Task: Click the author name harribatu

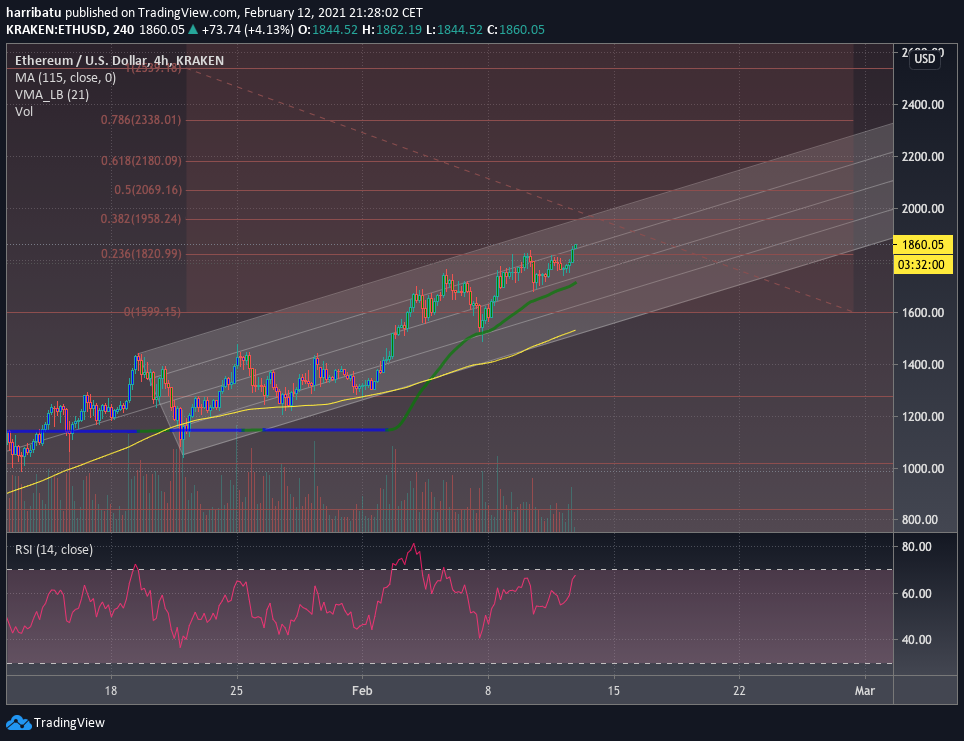Action: (x=34, y=12)
